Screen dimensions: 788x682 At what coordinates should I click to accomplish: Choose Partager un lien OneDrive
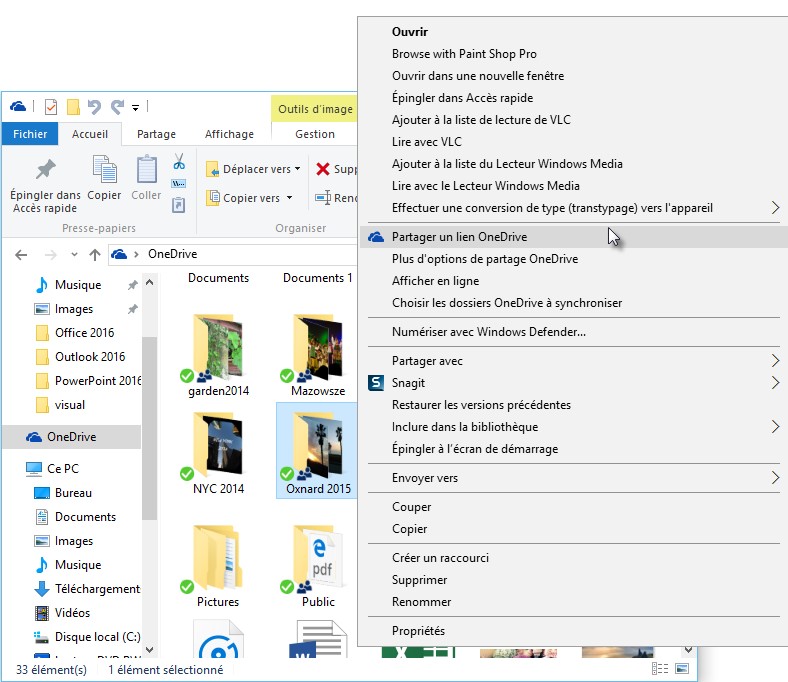tap(459, 237)
